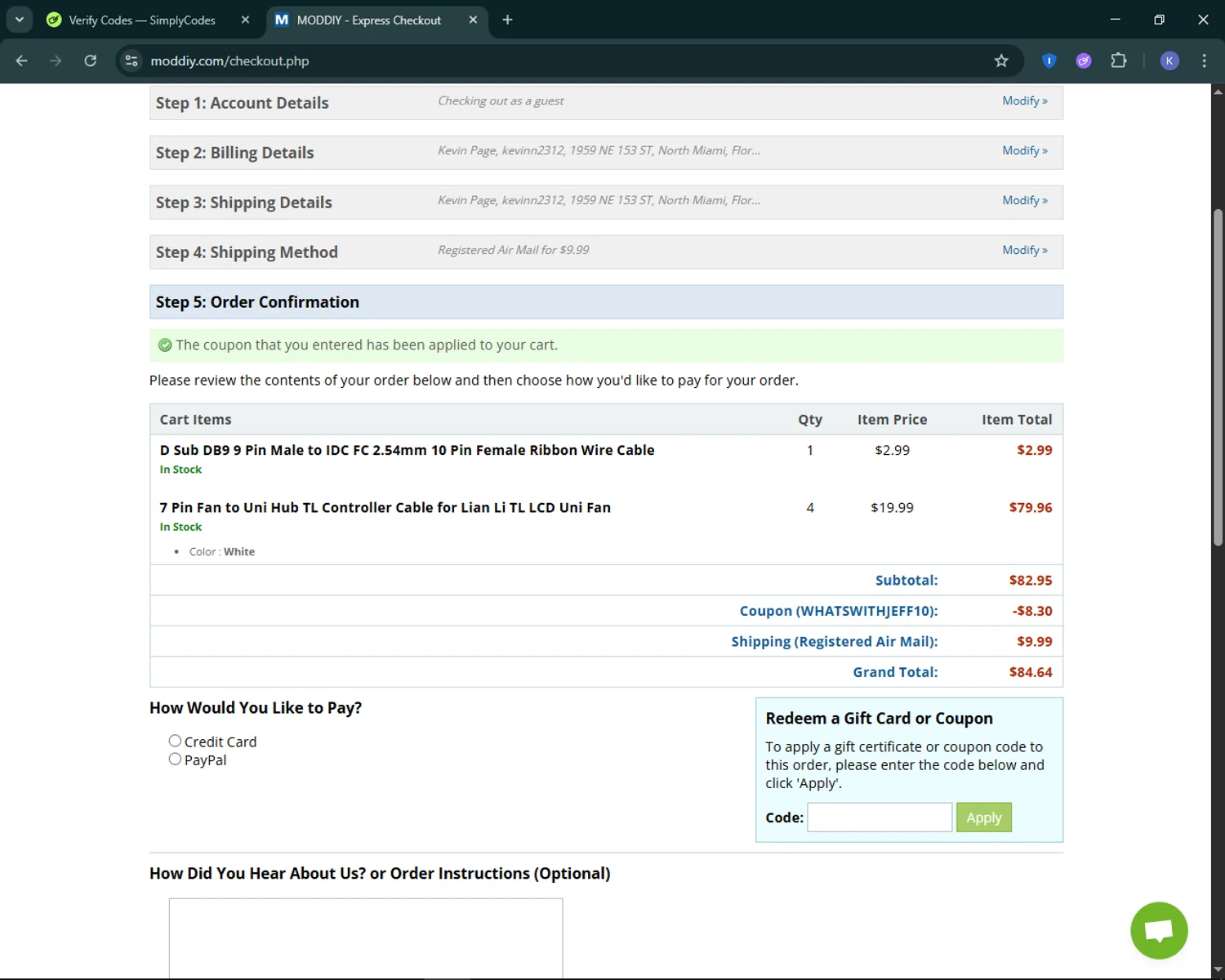Modify Step 2 Billing Details
This screenshot has height=980, width=1225.
1025,150
